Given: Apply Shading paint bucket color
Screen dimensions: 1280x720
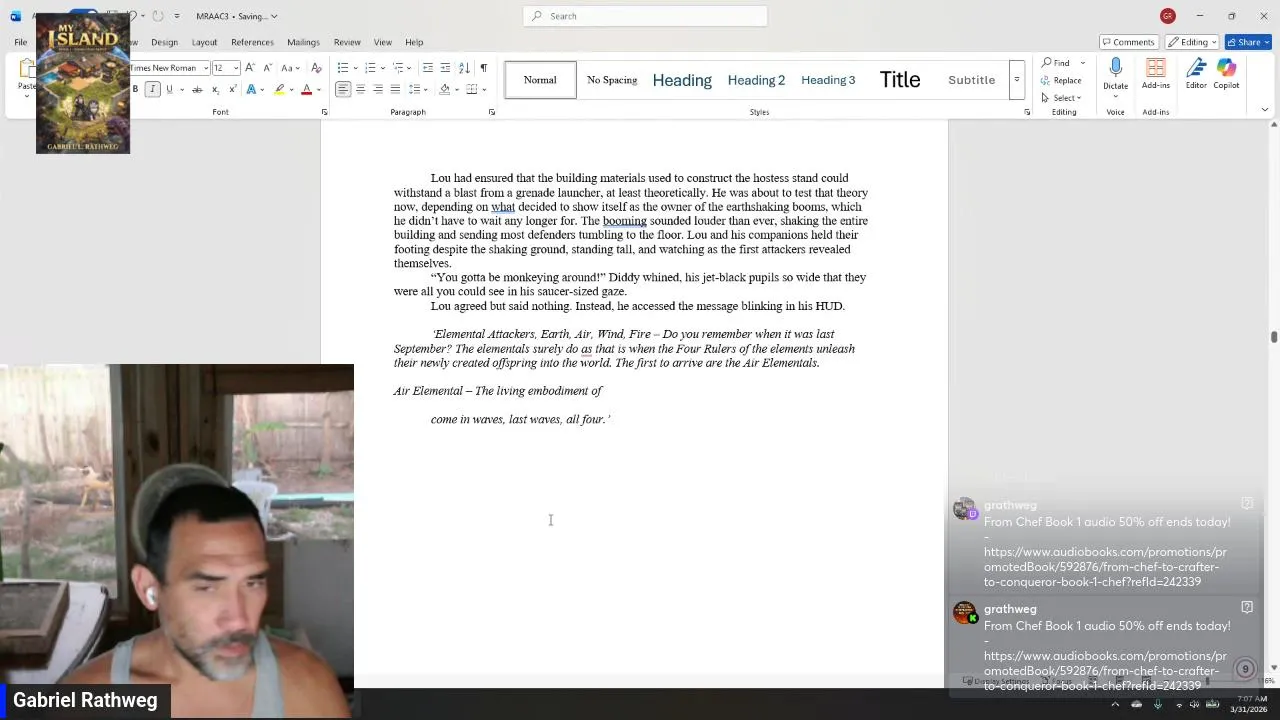Looking at the screenshot, I should (x=445, y=89).
